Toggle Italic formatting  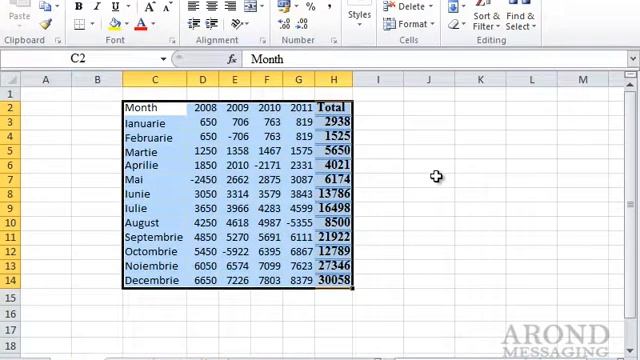point(97,7)
